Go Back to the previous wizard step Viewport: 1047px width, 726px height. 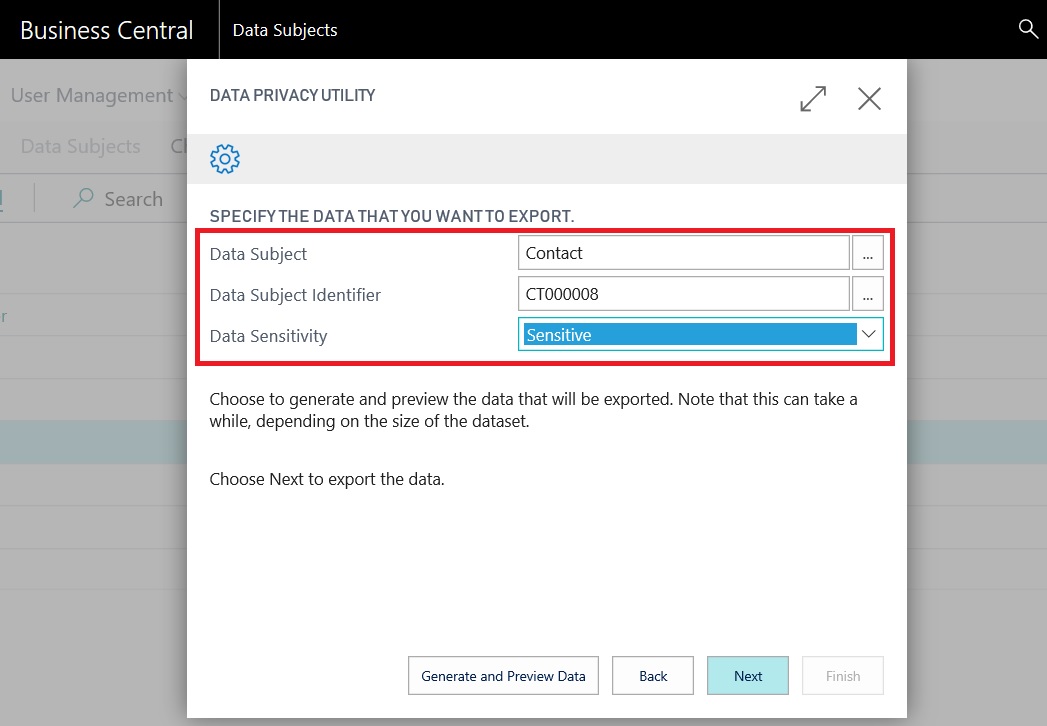tap(653, 676)
